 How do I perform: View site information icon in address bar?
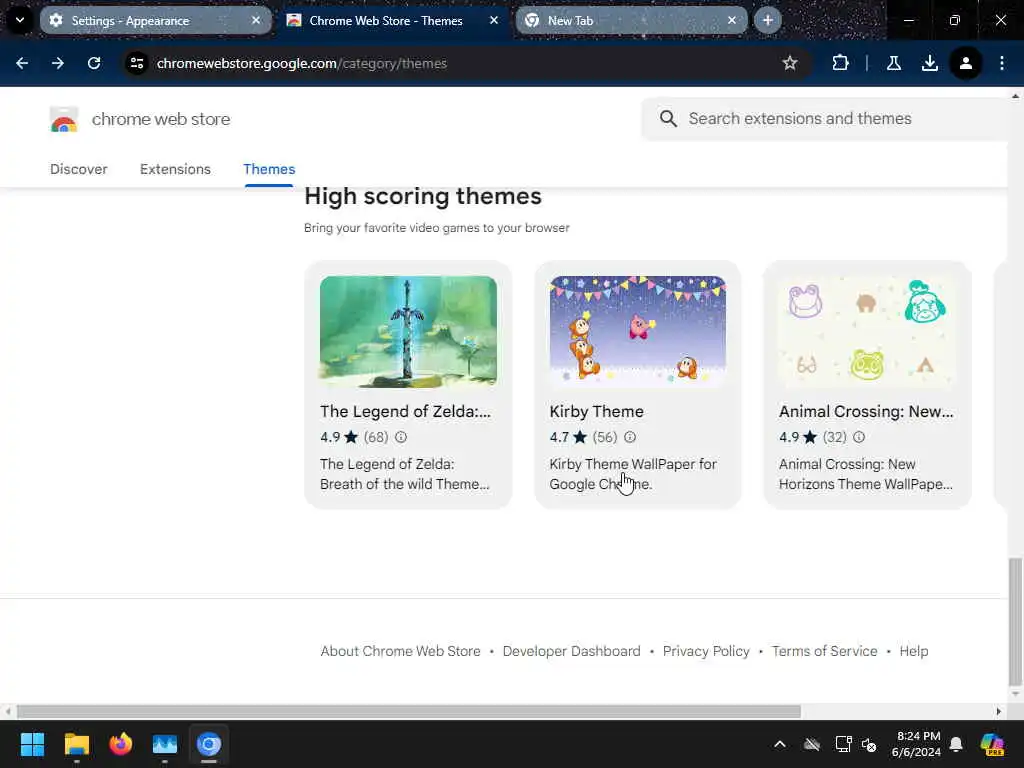[136, 63]
